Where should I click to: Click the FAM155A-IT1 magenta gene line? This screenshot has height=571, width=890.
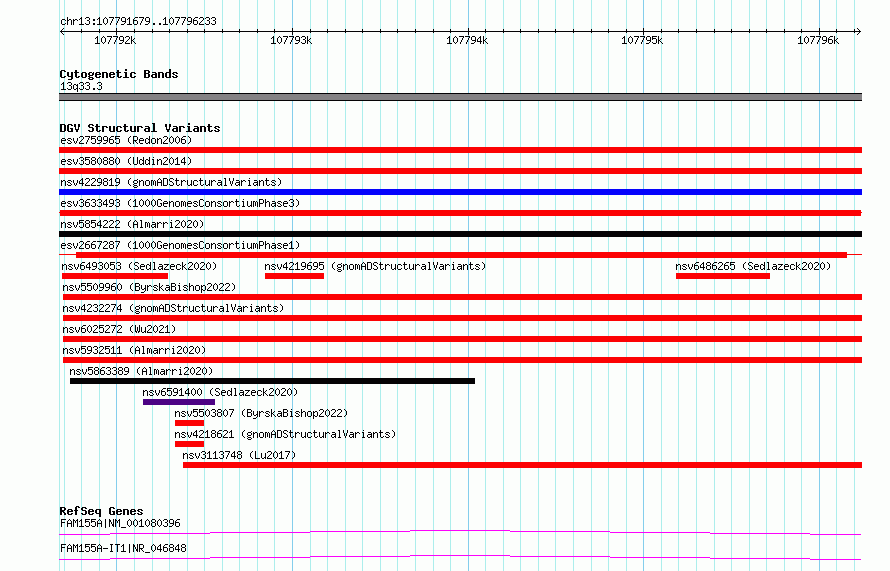460,558
